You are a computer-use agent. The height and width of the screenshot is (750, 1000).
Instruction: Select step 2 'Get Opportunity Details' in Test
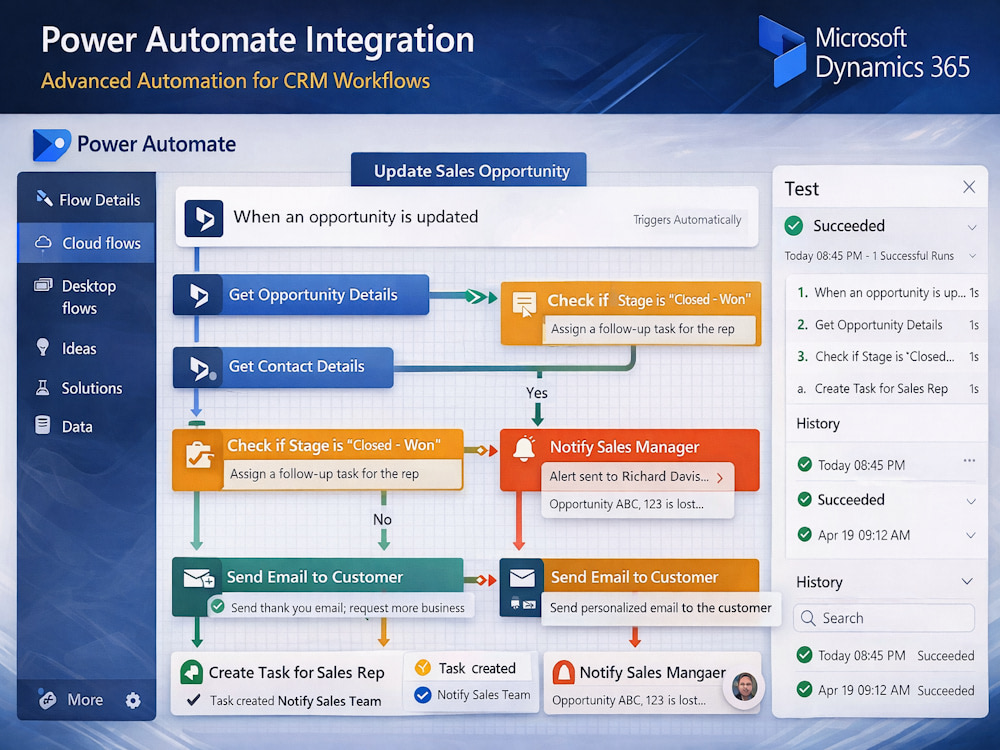tap(887, 325)
